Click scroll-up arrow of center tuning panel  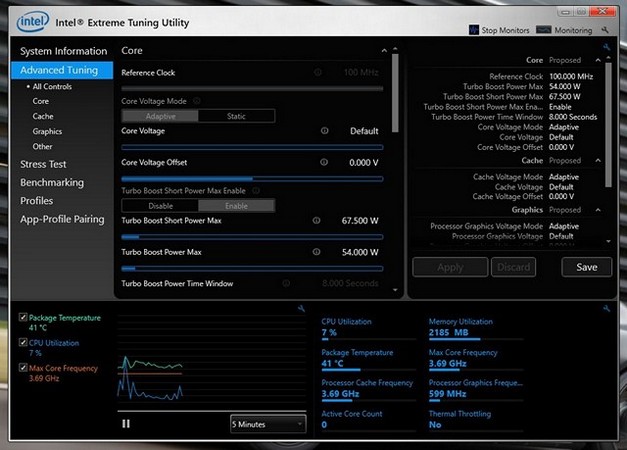click(x=395, y=49)
